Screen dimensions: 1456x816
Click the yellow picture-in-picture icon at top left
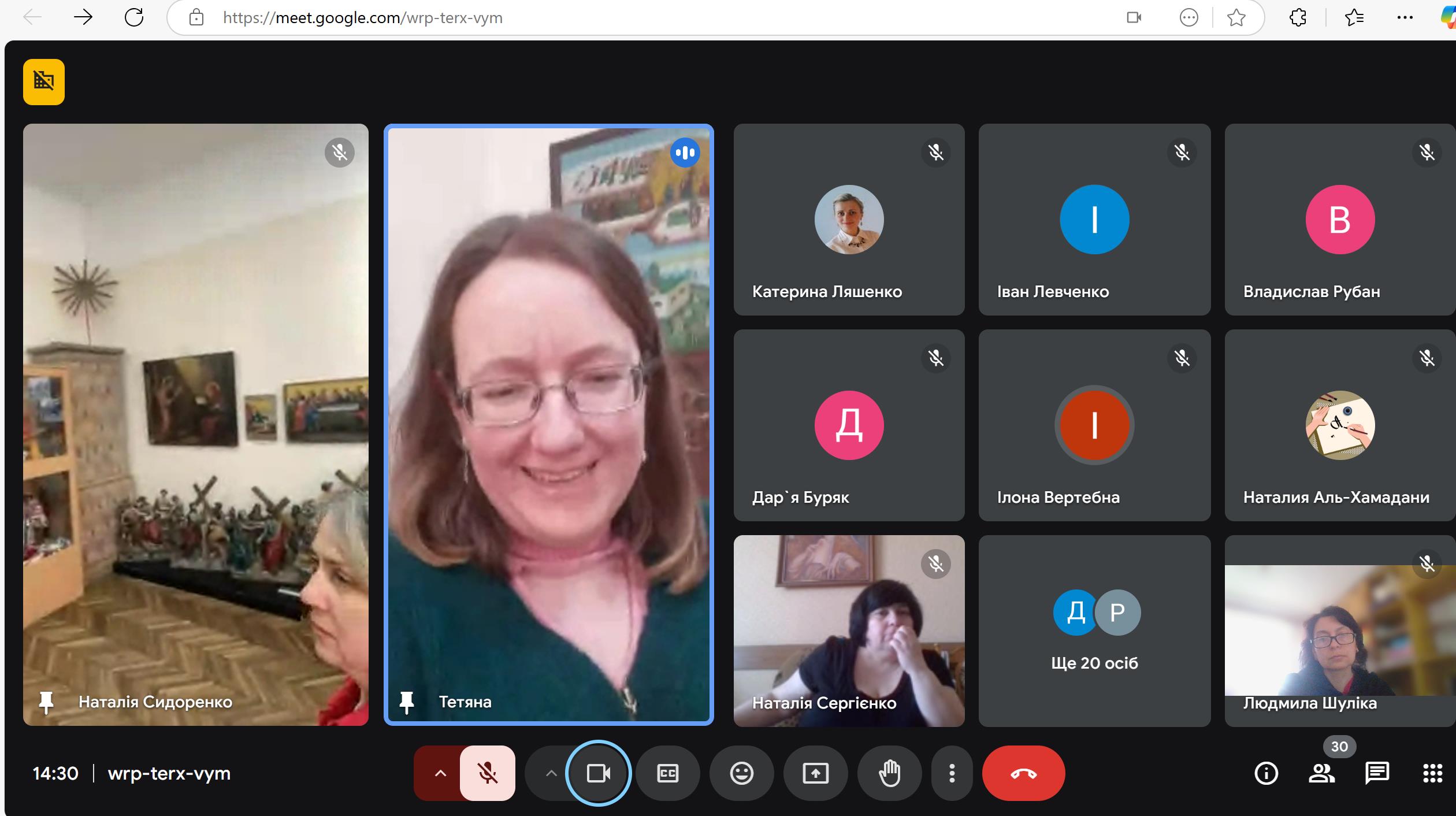44,81
